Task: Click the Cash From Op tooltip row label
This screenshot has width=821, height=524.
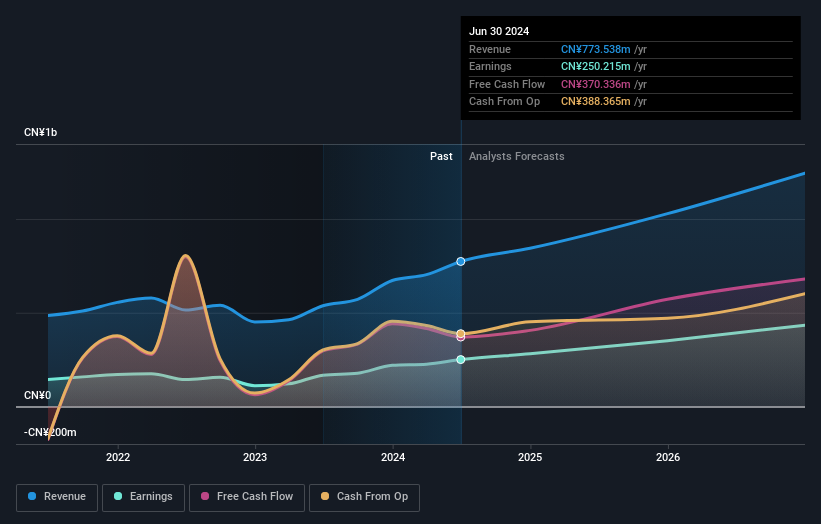Action: coord(504,102)
